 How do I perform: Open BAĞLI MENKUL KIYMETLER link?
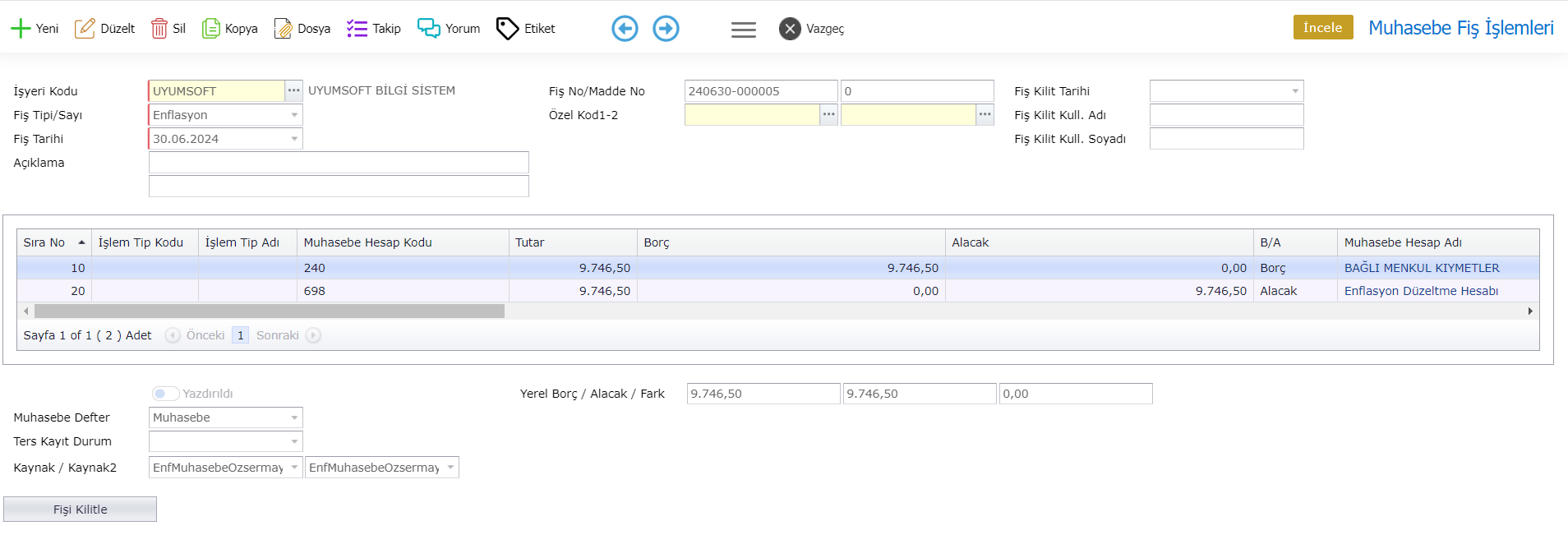pos(1422,268)
